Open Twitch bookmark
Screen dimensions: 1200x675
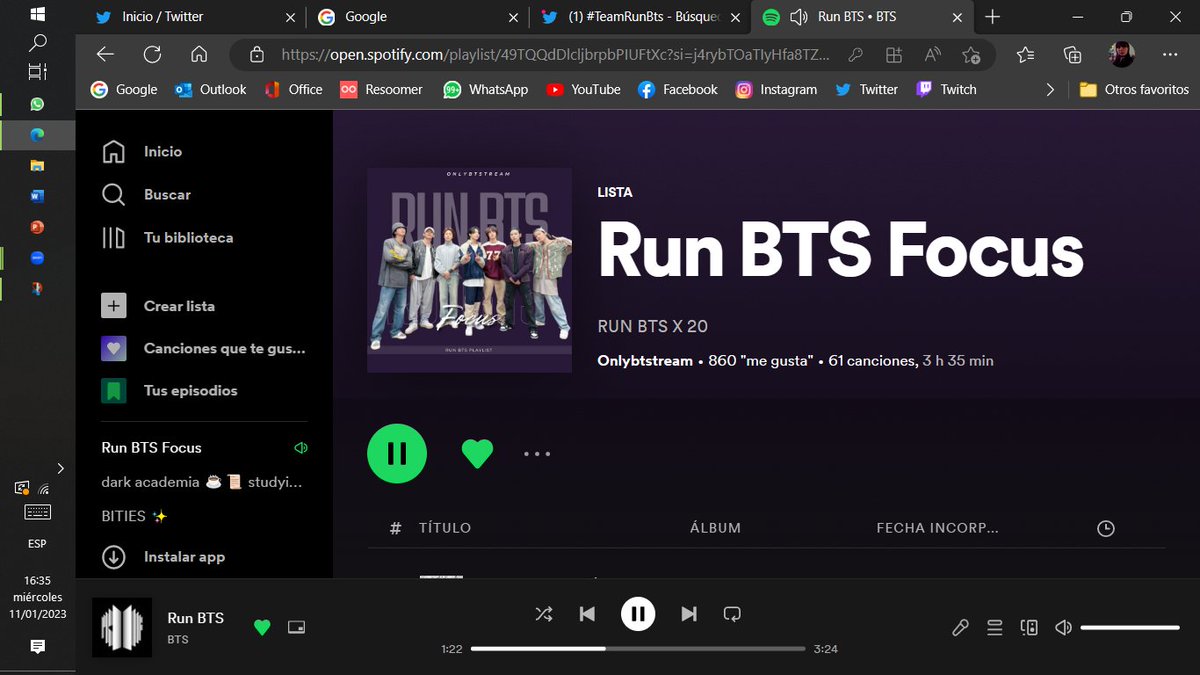click(946, 89)
